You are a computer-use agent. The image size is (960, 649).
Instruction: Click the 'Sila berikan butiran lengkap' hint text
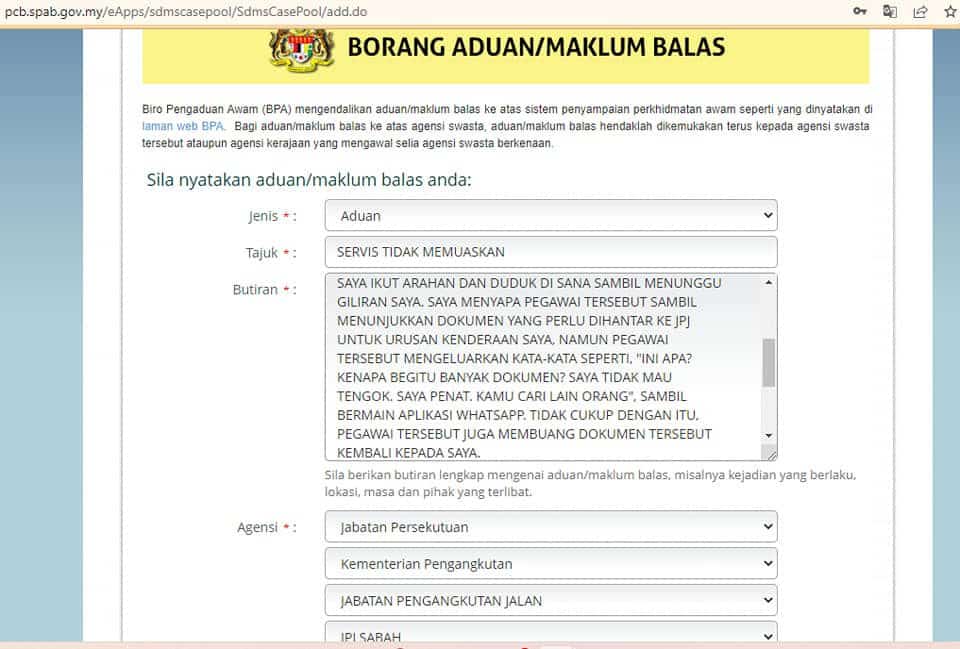[x=590, y=483]
